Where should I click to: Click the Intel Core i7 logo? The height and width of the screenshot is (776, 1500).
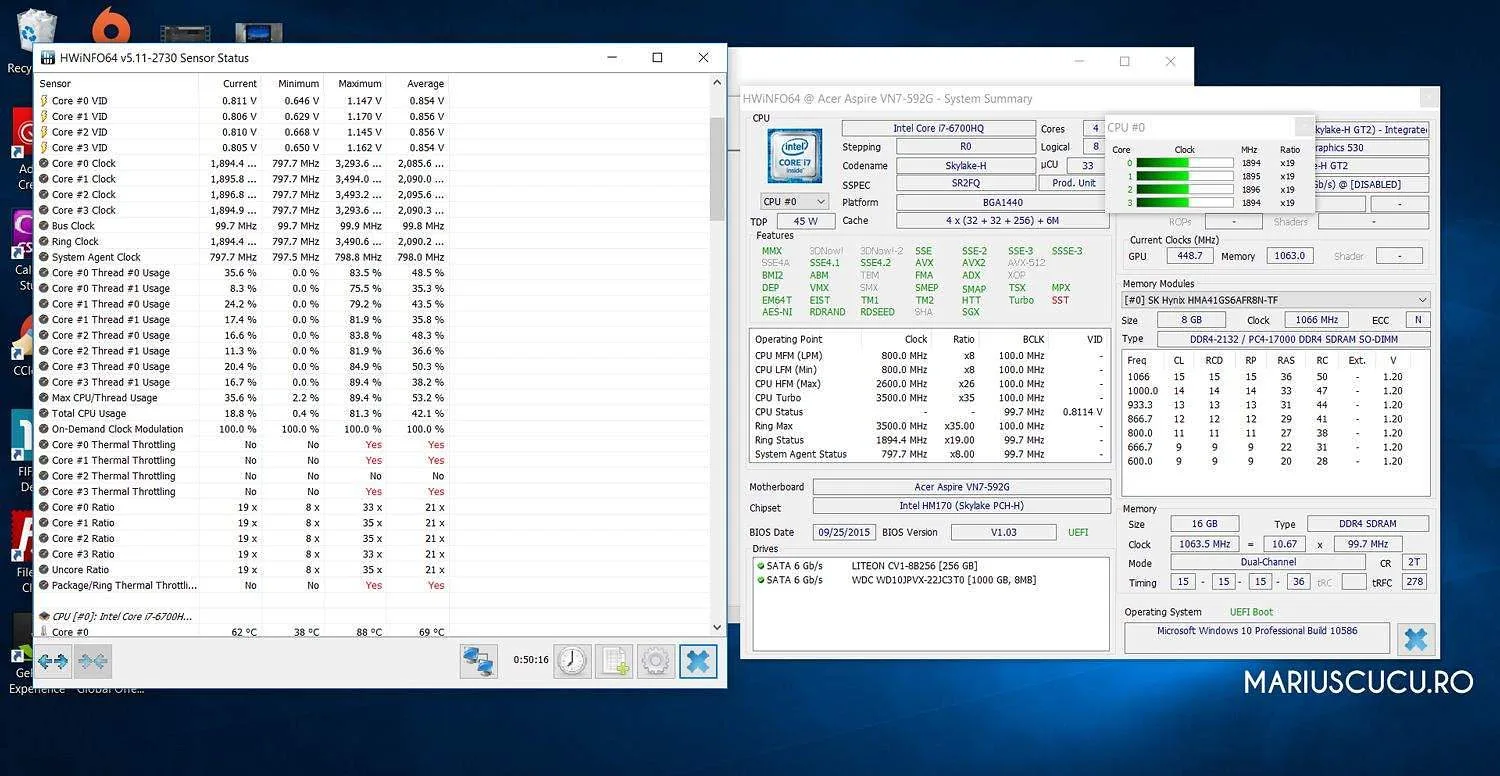[794, 154]
